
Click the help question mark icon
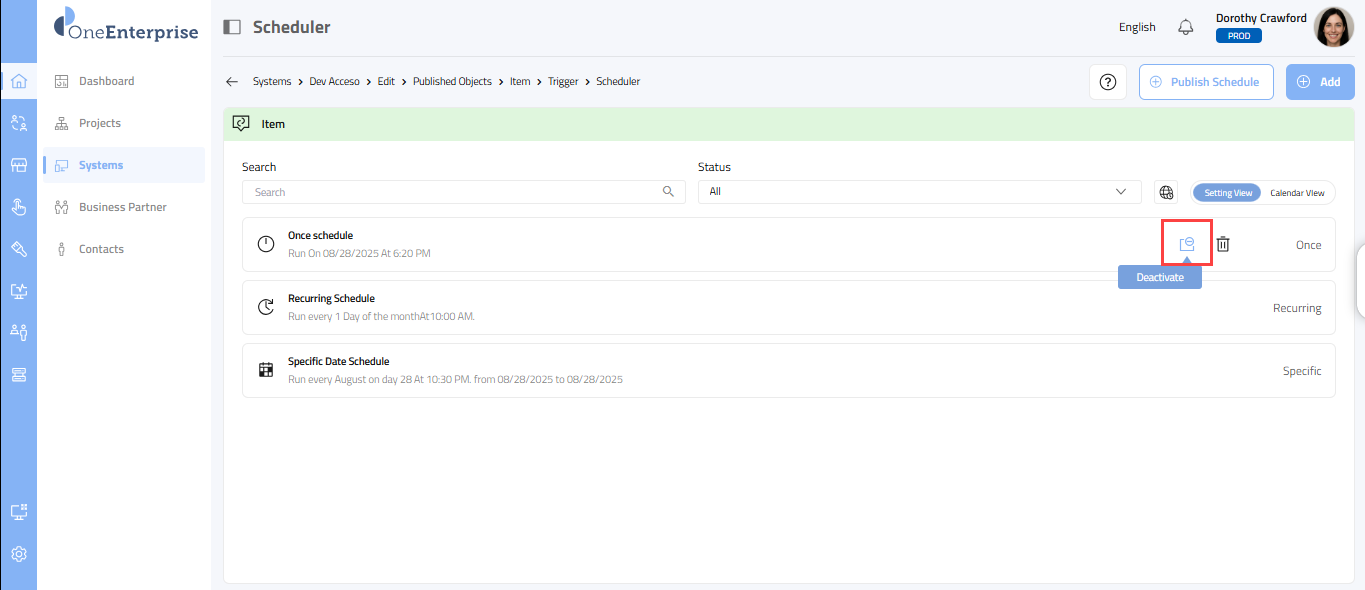[1107, 82]
